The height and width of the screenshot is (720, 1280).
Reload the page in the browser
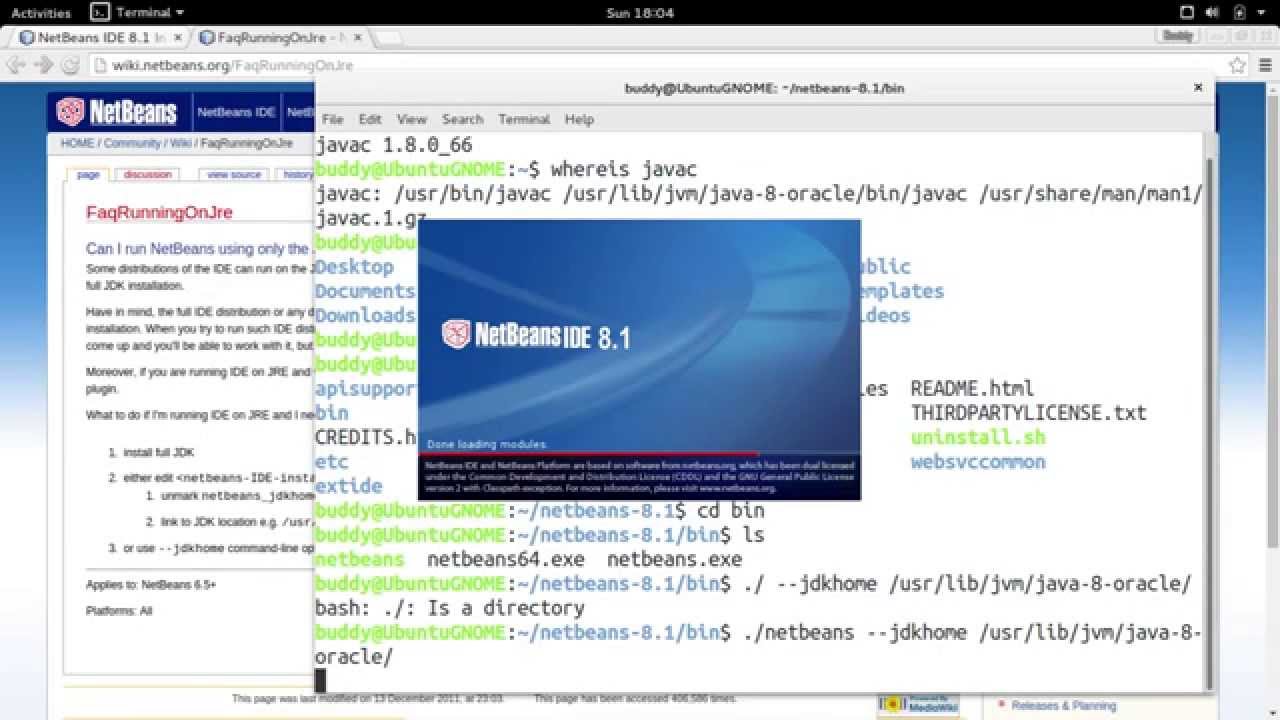pos(70,65)
